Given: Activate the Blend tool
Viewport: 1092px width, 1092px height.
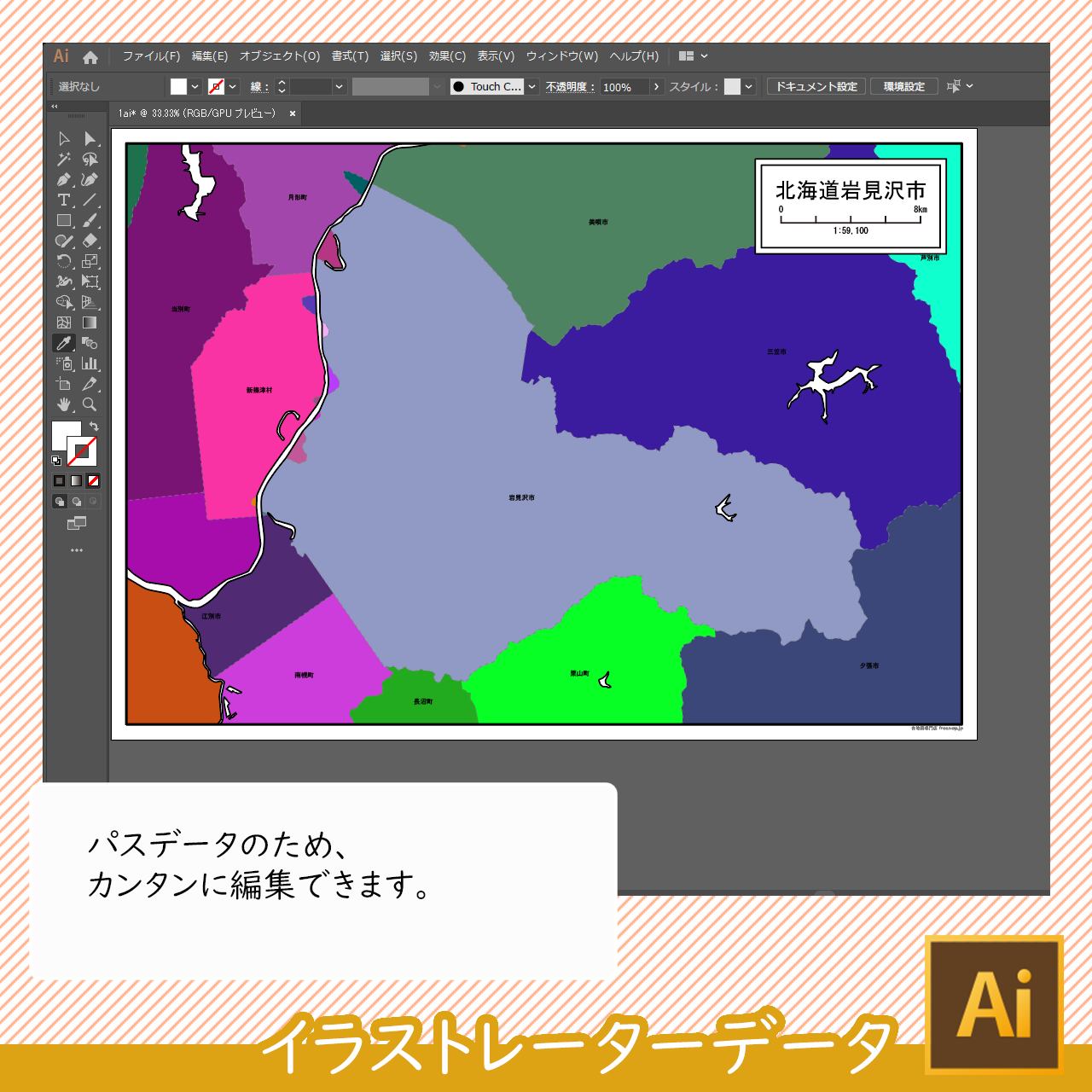Looking at the screenshot, I should (x=90, y=343).
